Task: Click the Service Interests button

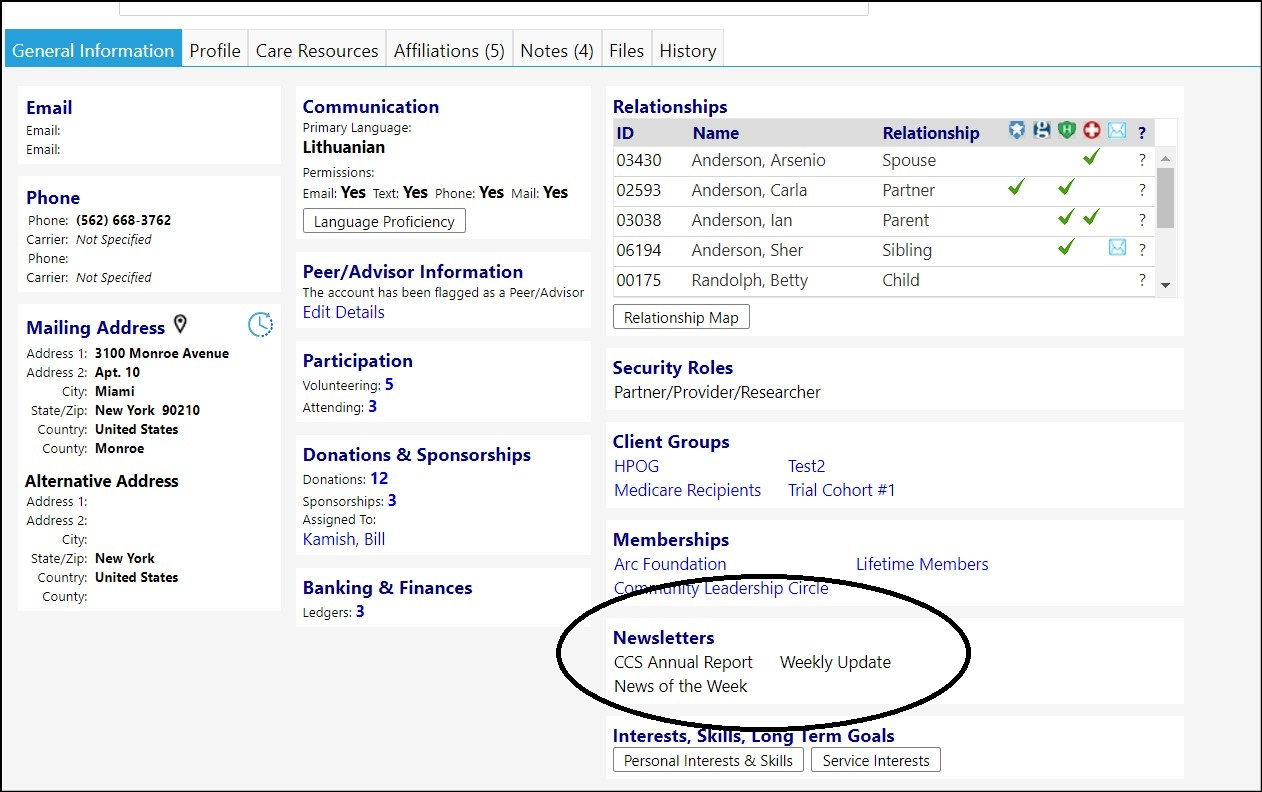Action: pyautogui.click(x=876, y=760)
